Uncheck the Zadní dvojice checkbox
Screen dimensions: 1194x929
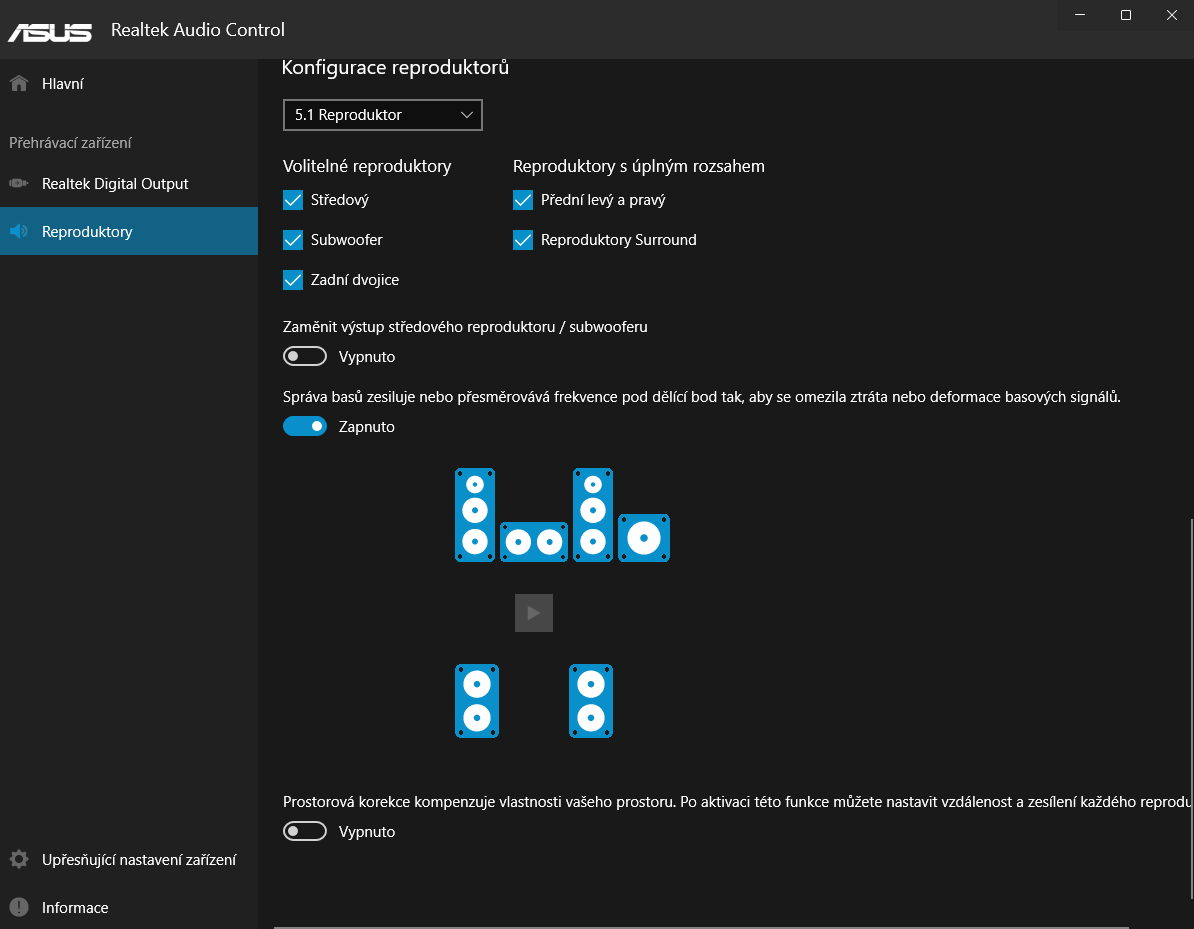(x=293, y=280)
